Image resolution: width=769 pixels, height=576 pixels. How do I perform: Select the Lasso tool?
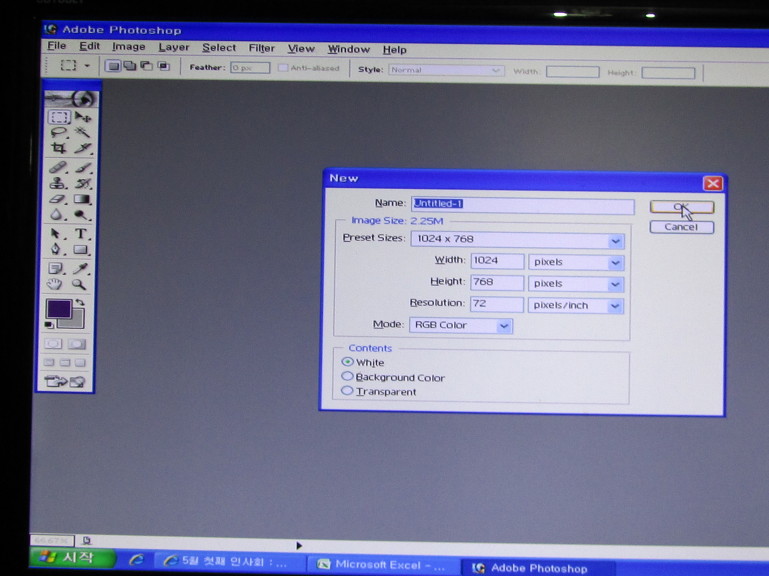[x=59, y=132]
